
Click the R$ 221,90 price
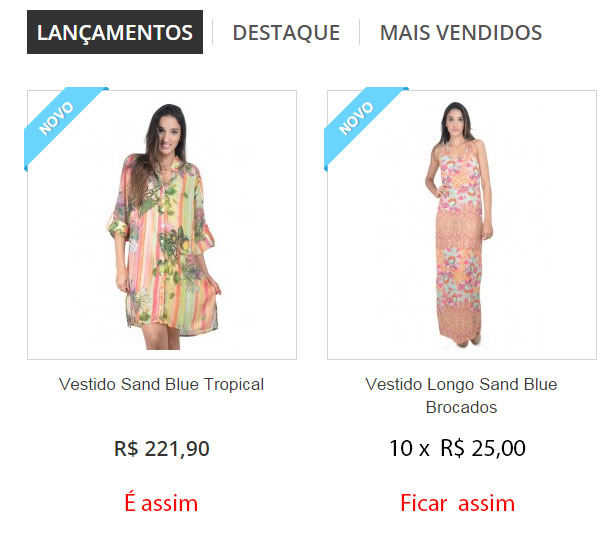162,449
